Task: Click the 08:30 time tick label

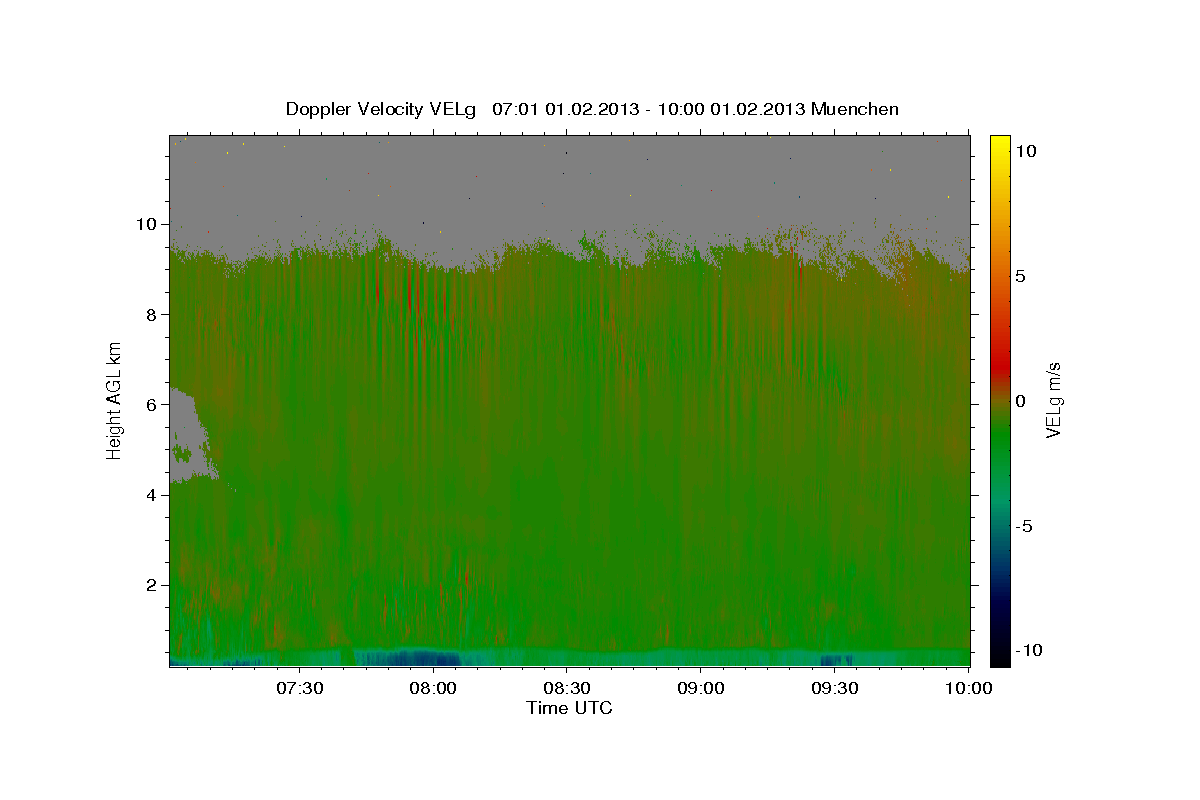Action: point(566,688)
